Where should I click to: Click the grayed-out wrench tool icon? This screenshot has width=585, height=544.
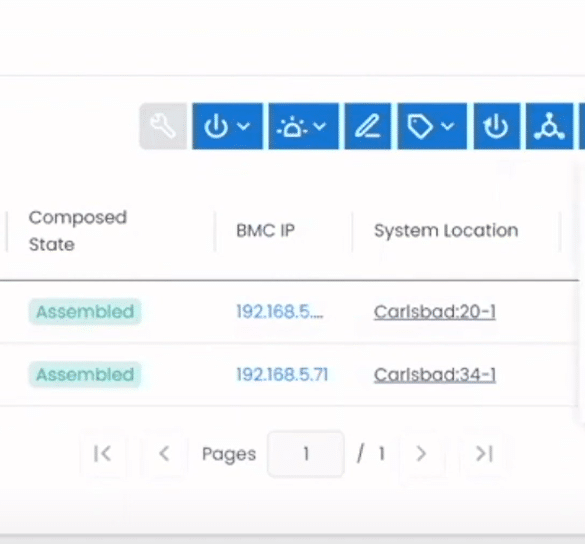coord(163,126)
